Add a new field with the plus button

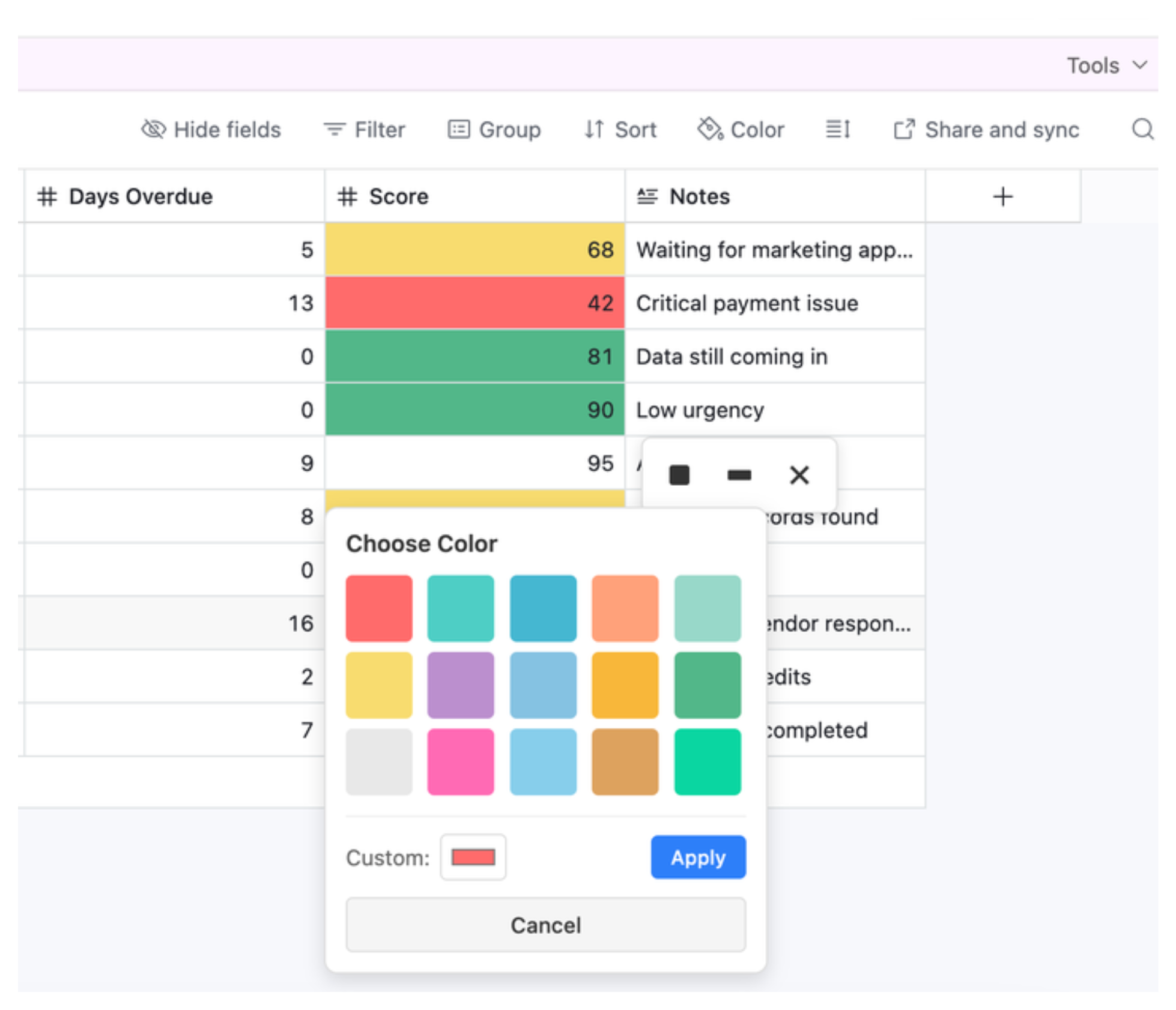pyautogui.click(x=1003, y=196)
